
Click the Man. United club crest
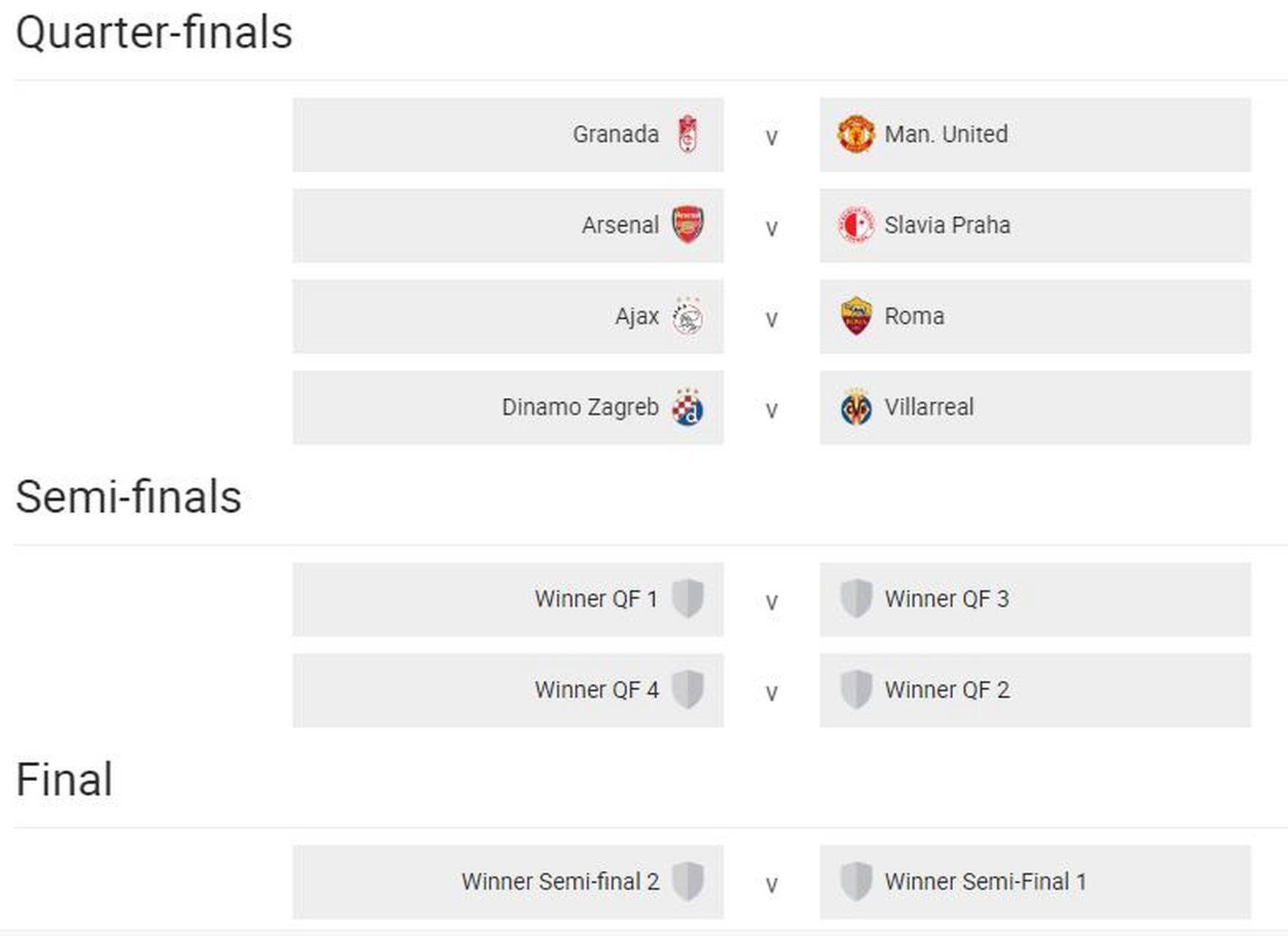coord(855,135)
